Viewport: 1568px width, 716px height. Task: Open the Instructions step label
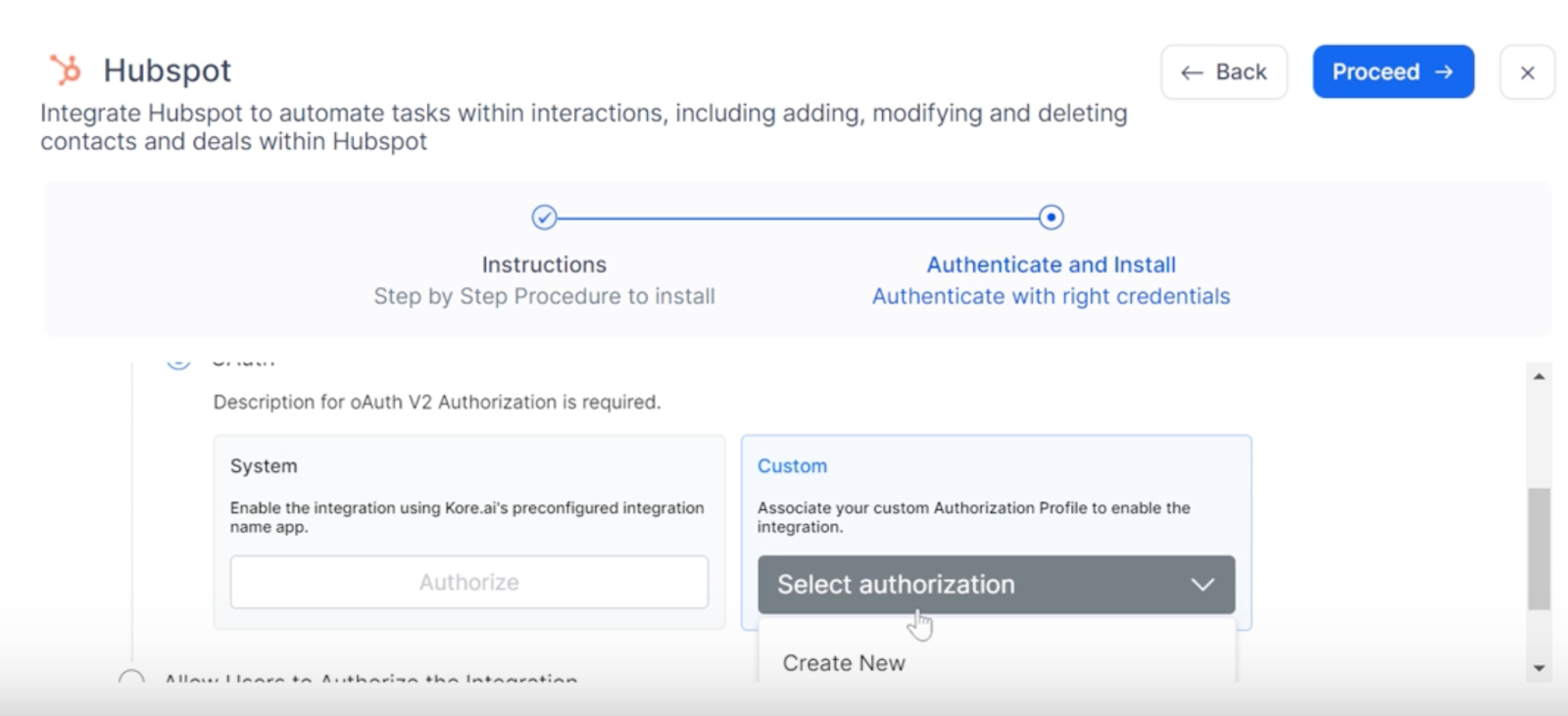click(544, 264)
